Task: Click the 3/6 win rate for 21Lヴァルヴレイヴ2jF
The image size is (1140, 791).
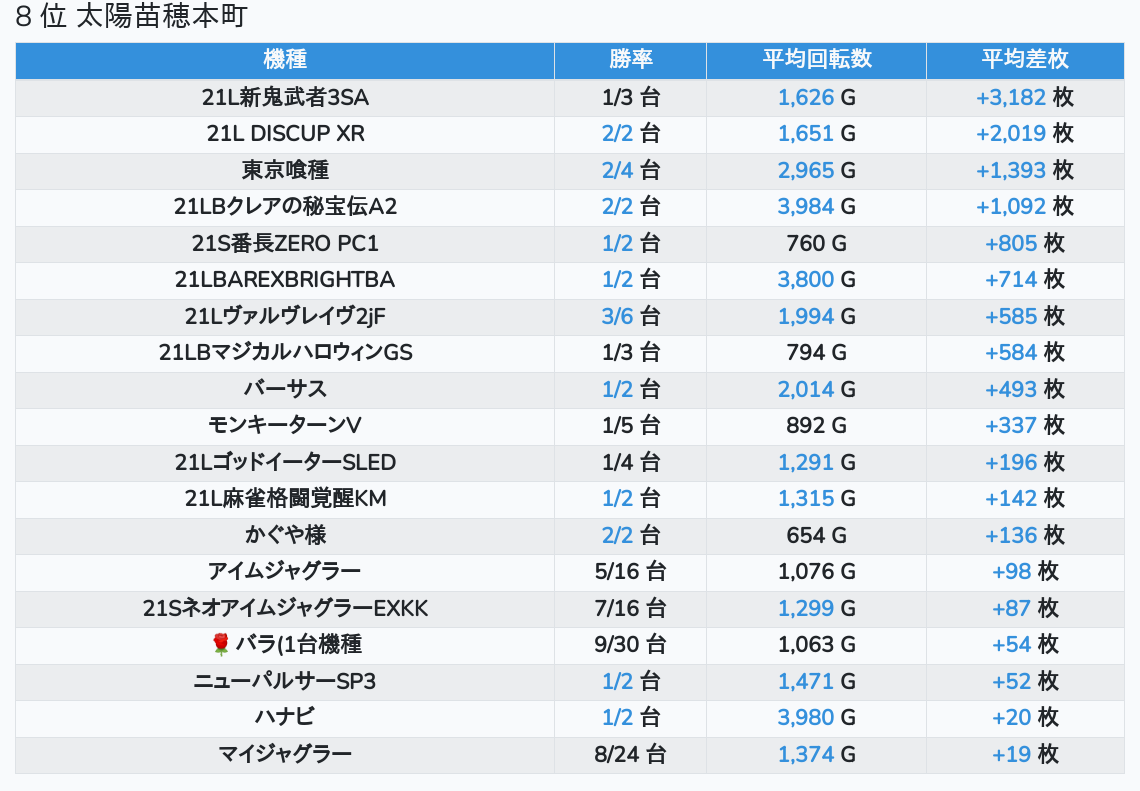Action: 617,316
